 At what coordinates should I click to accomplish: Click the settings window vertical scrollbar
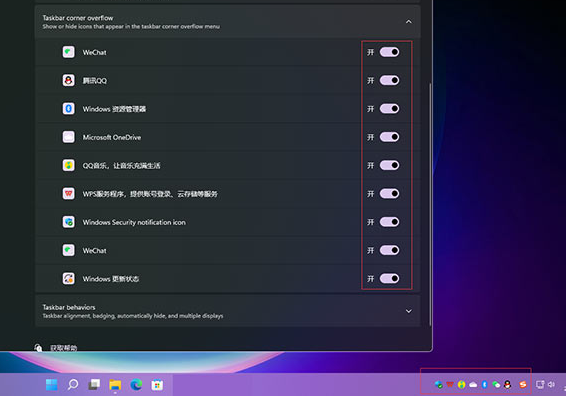(430, 204)
